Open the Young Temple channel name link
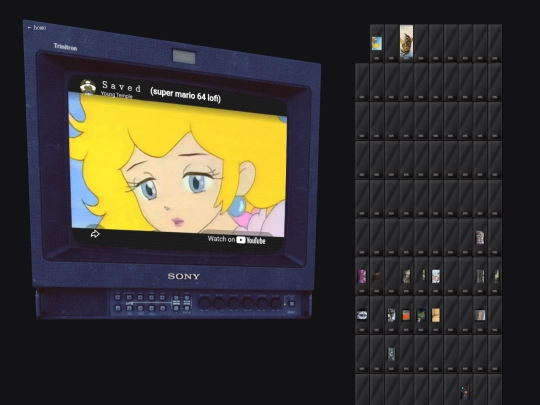Viewport: 540px width, 405px height. click(x=116, y=94)
